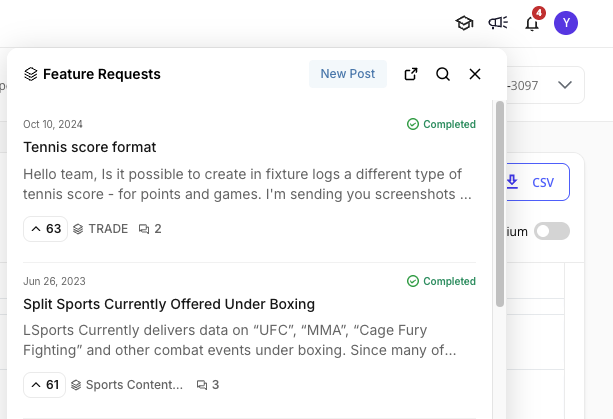
Task: Open Feature Requests in new window
Action: (411, 74)
